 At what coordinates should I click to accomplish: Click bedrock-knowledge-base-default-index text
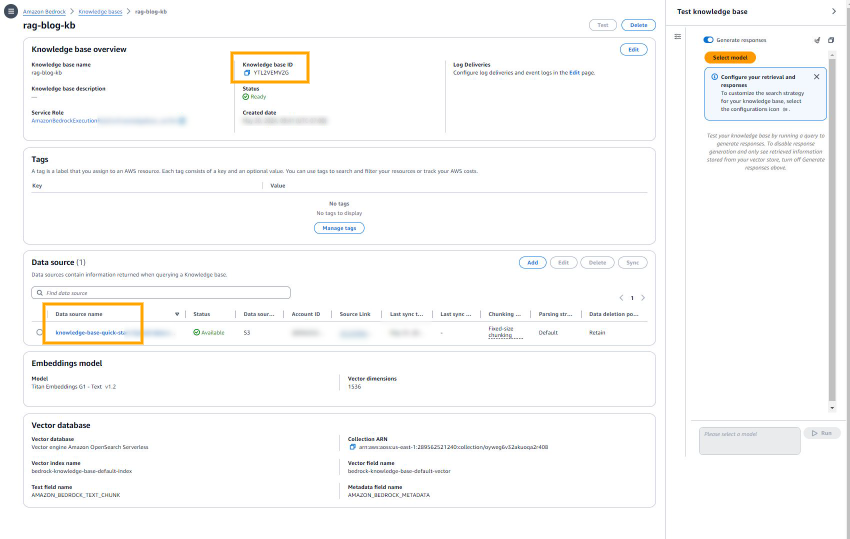pyautogui.click(x=82, y=471)
